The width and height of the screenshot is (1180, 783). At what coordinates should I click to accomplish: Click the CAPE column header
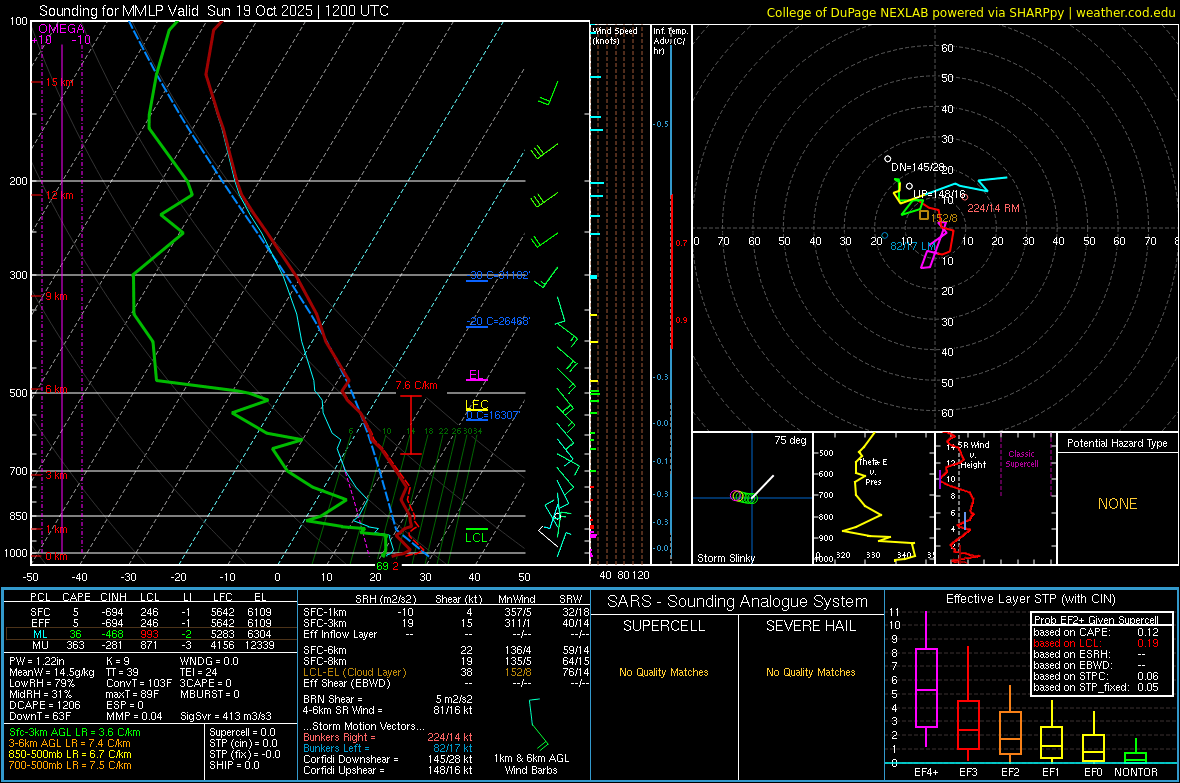tap(76, 597)
